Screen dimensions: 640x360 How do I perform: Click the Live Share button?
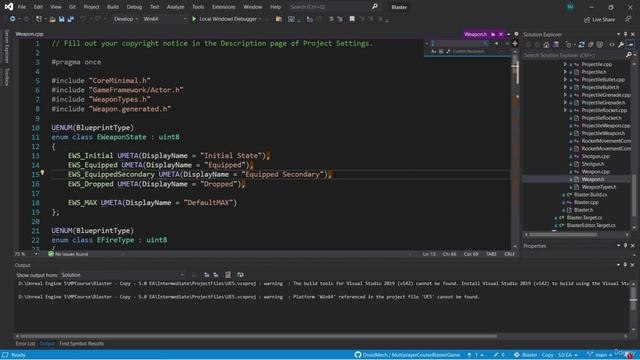[x=599, y=20]
